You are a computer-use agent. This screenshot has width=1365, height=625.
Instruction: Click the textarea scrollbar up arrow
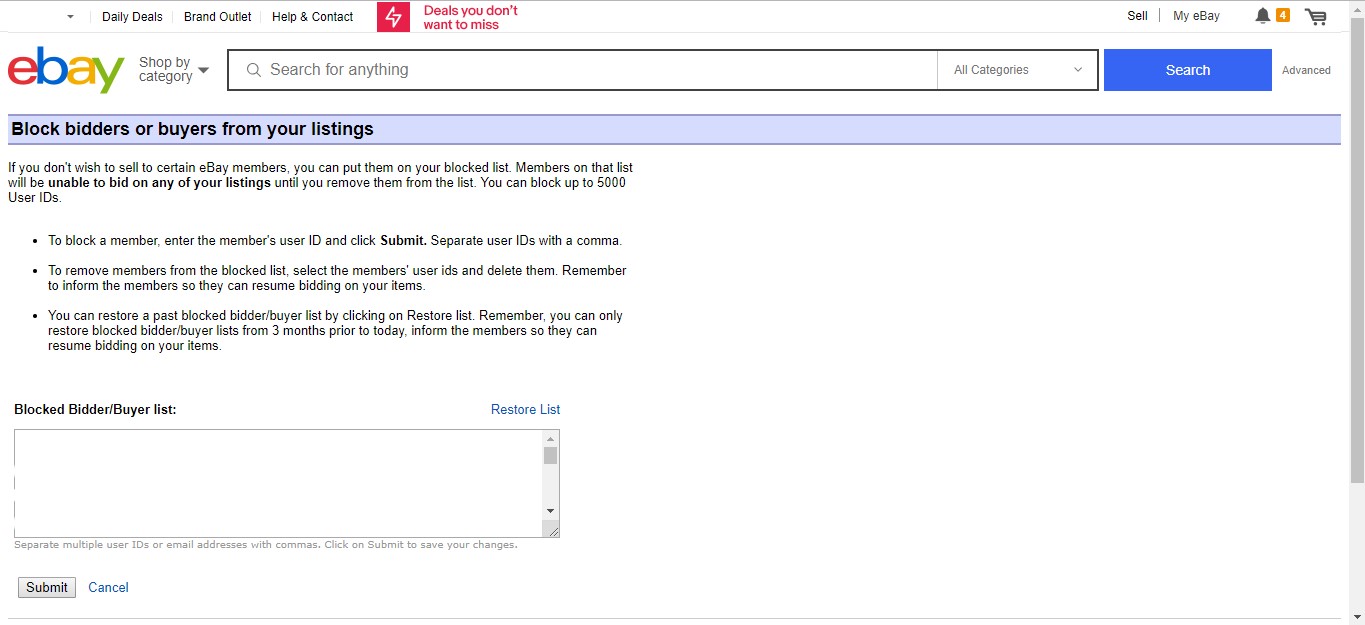click(x=550, y=439)
